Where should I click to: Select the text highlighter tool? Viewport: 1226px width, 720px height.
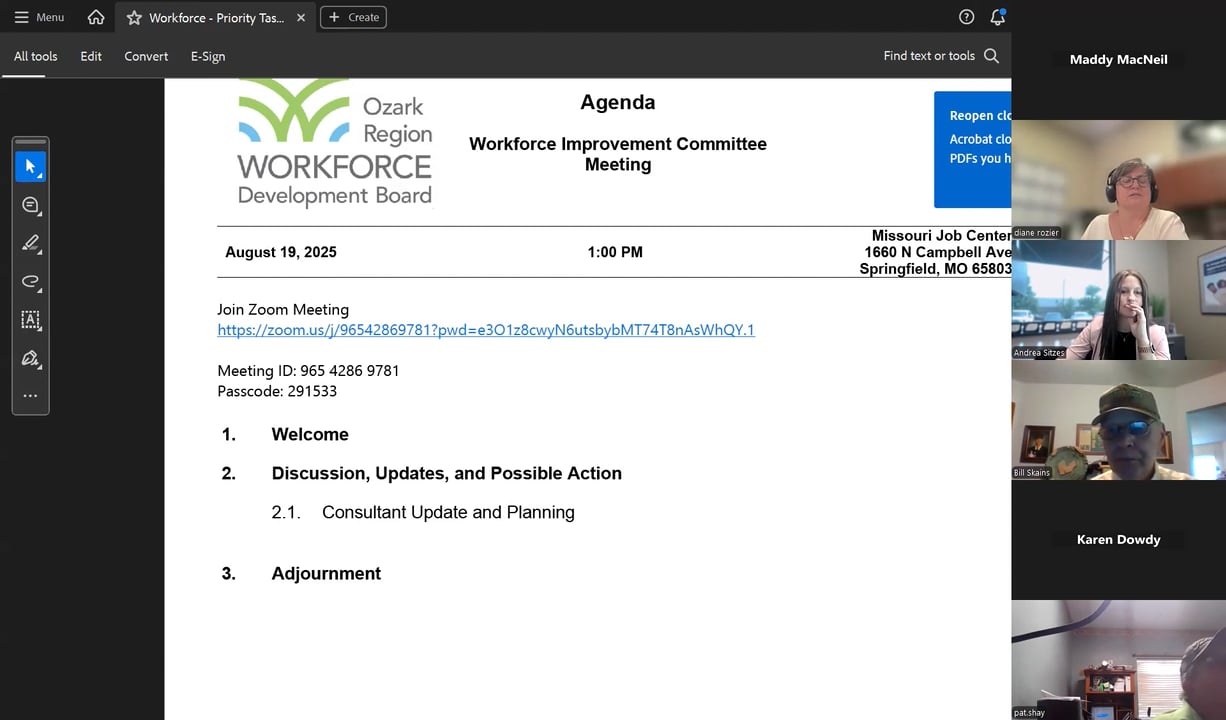(x=31, y=243)
